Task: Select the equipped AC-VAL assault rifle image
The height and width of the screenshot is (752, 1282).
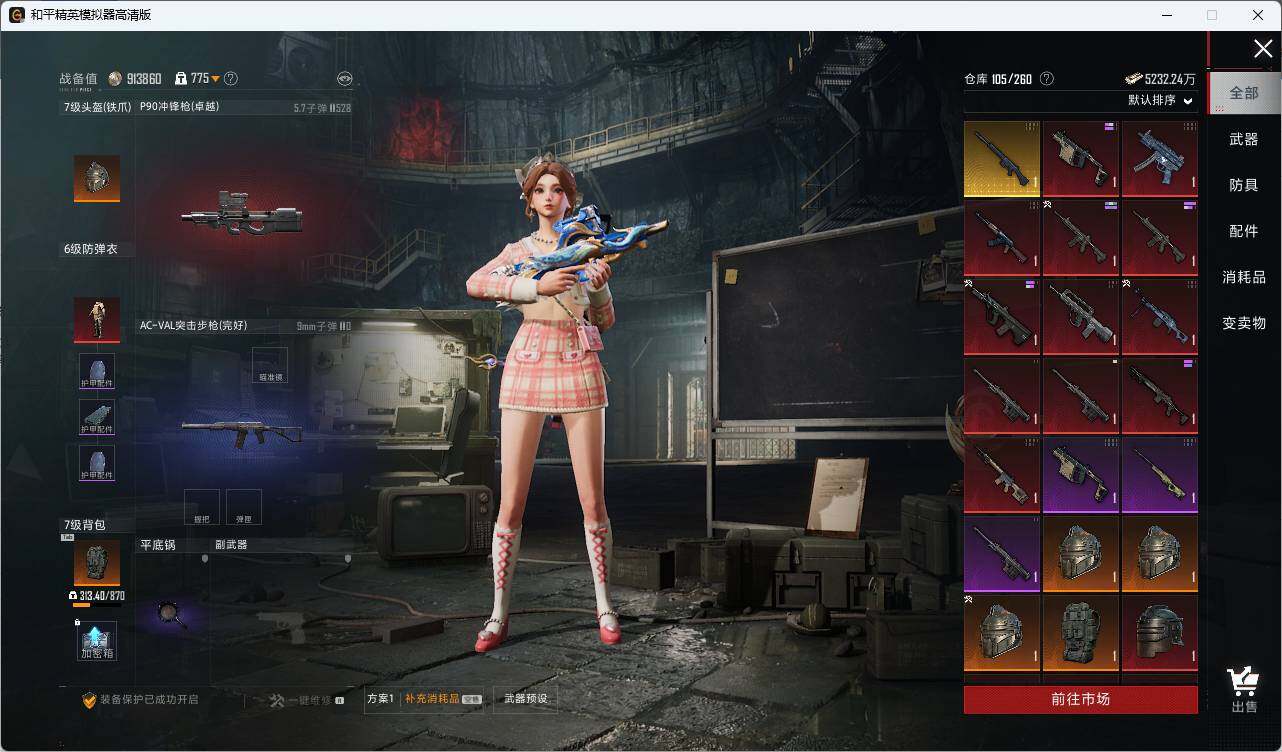Action: point(242,430)
